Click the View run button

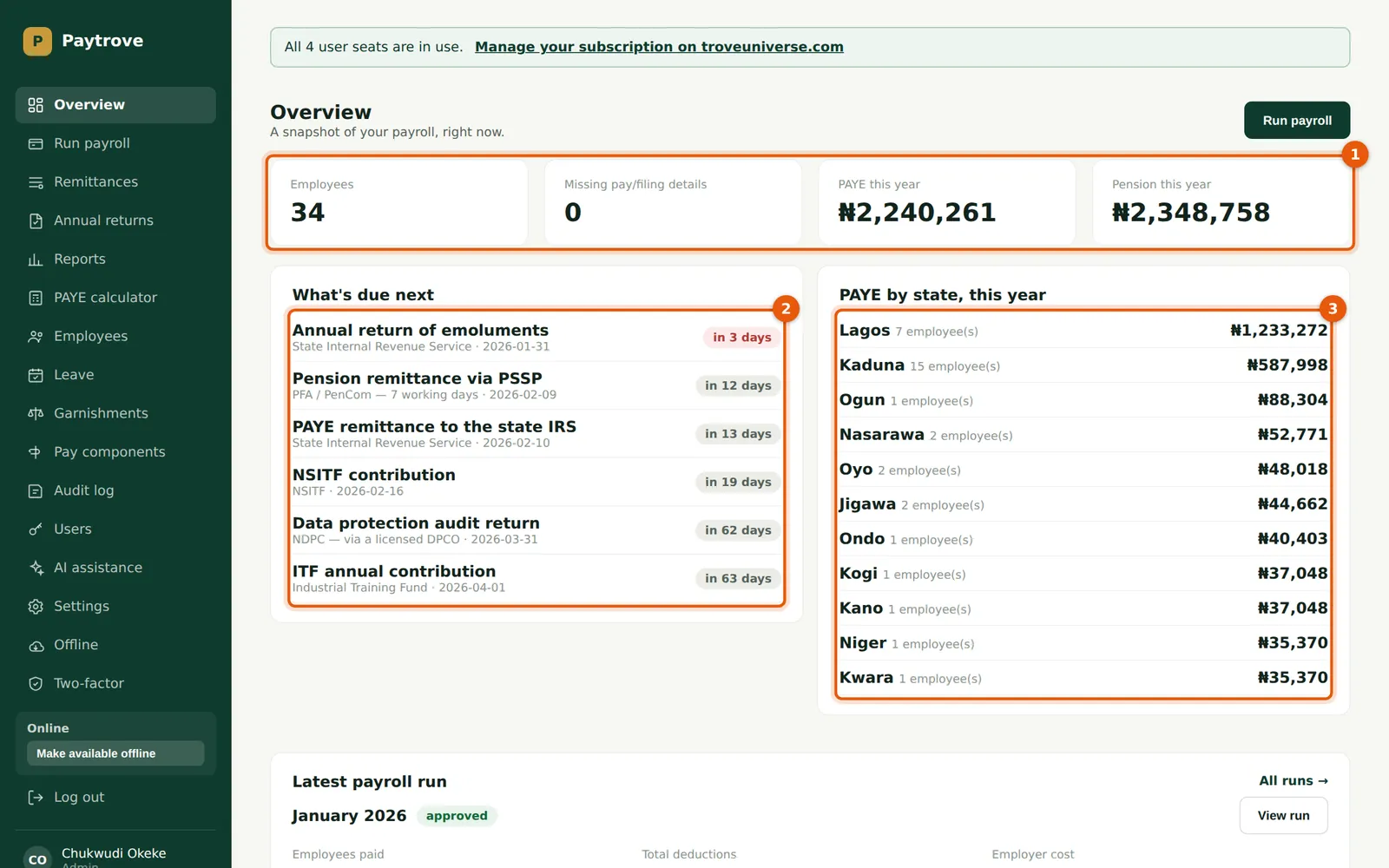click(x=1283, y=816)
